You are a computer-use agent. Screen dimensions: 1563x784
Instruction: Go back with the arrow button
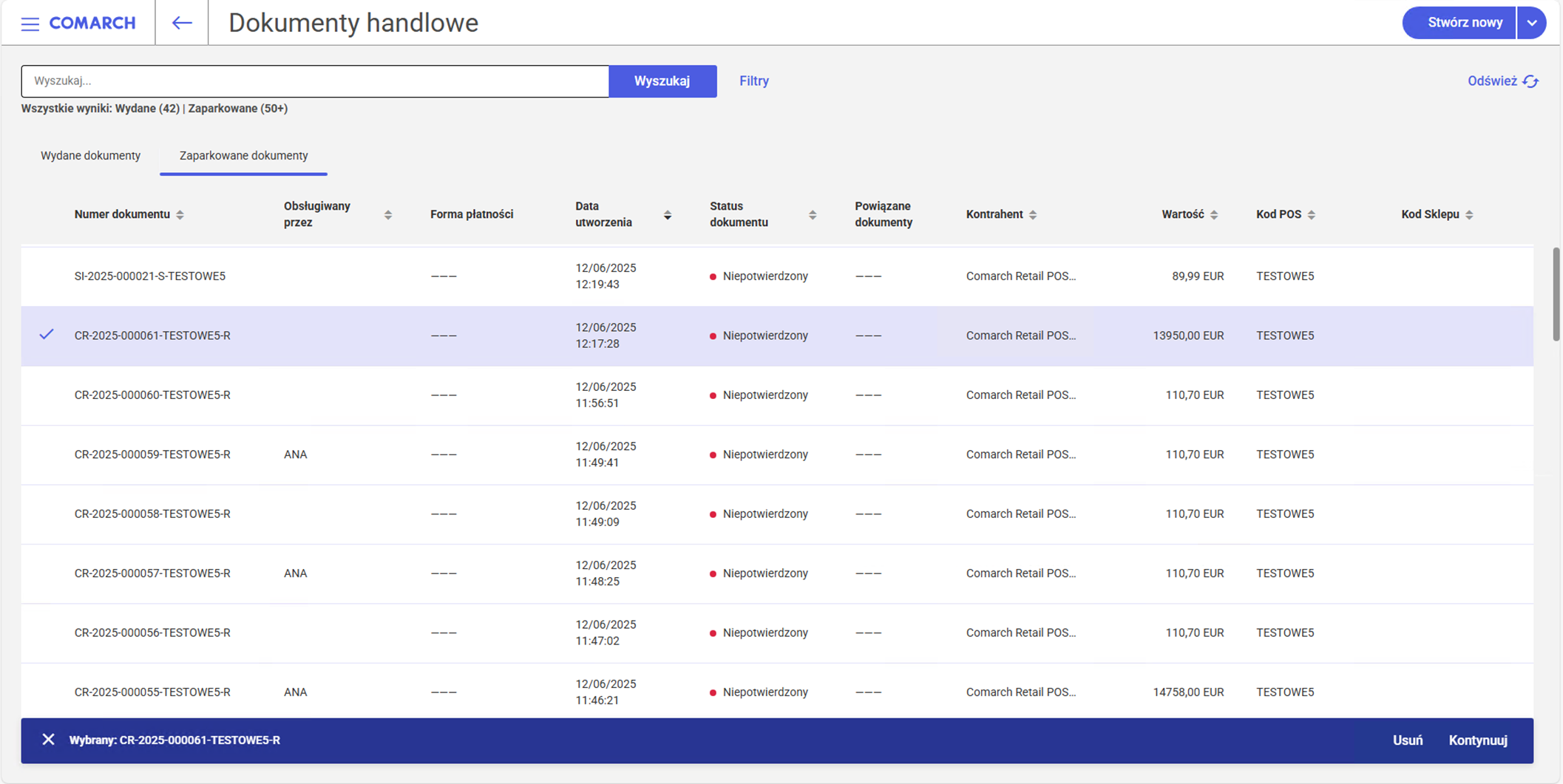[x=182, y=23]
